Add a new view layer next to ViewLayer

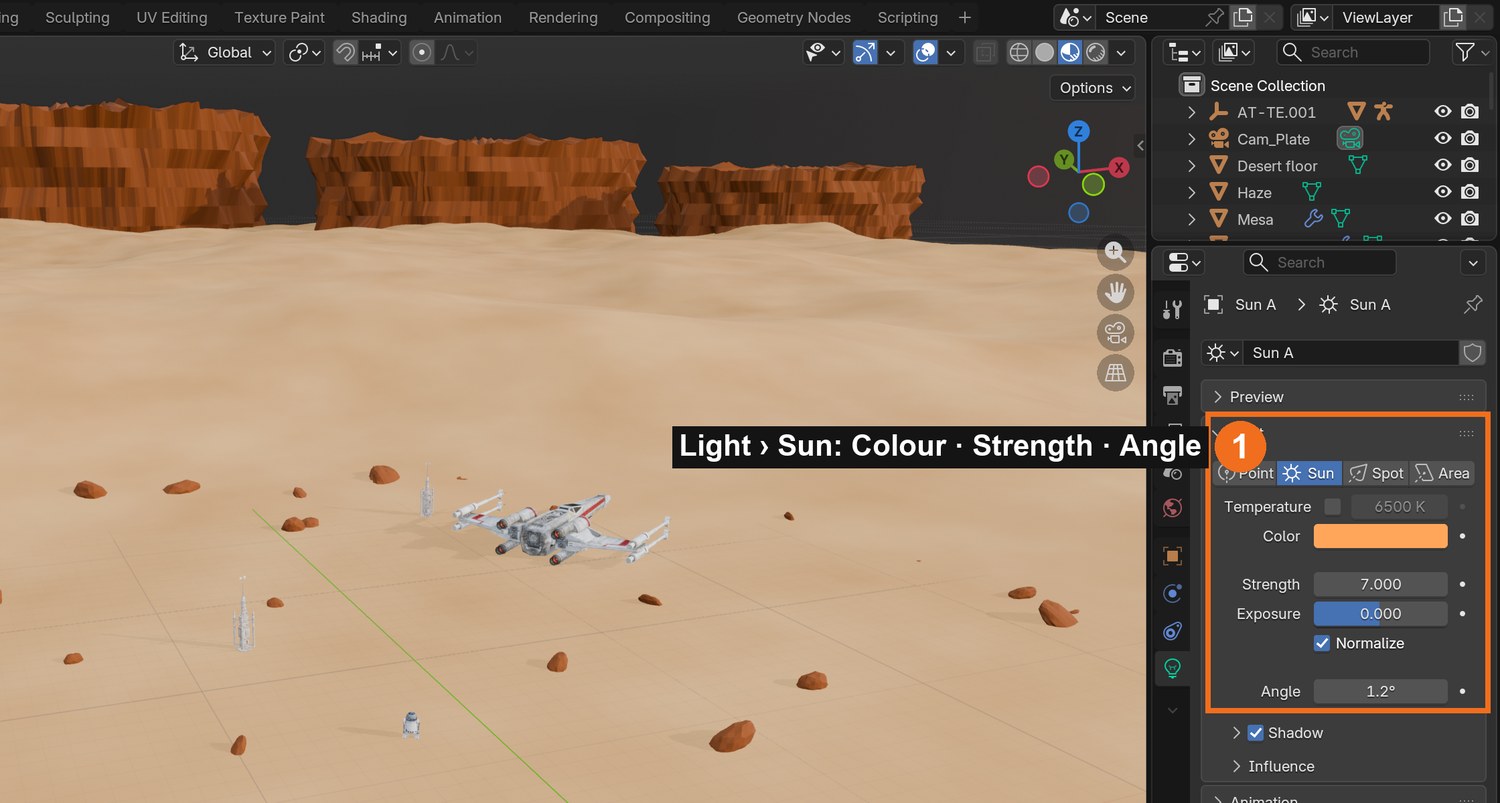coord(1452,17)
